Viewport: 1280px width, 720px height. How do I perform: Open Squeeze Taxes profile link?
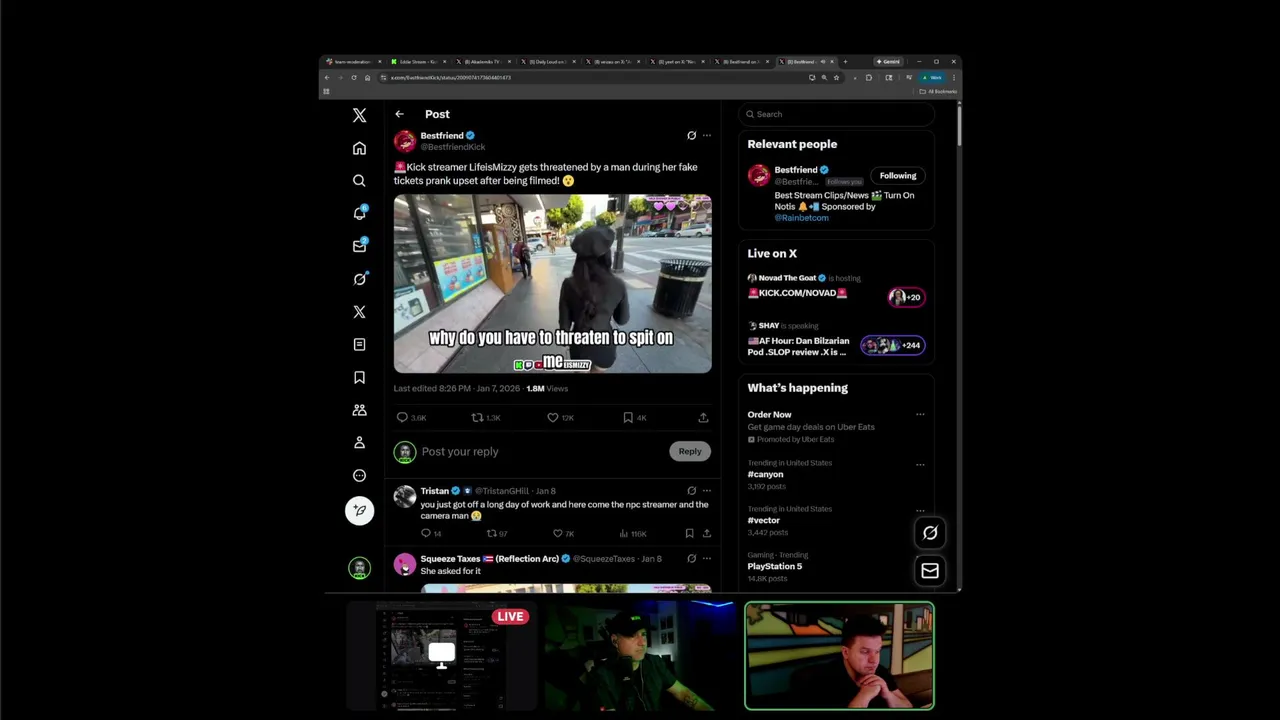(x=489, y=559)
